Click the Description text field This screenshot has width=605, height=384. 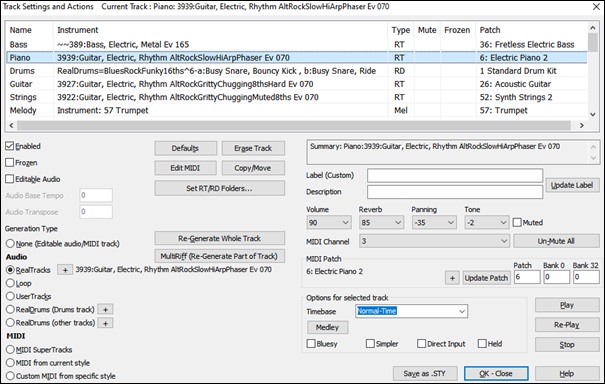tap(455, 192)
